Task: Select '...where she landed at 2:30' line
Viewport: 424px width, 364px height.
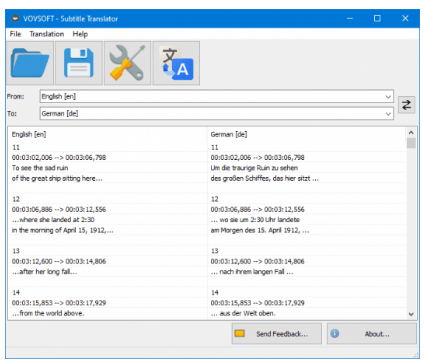Action: [53, 220]
